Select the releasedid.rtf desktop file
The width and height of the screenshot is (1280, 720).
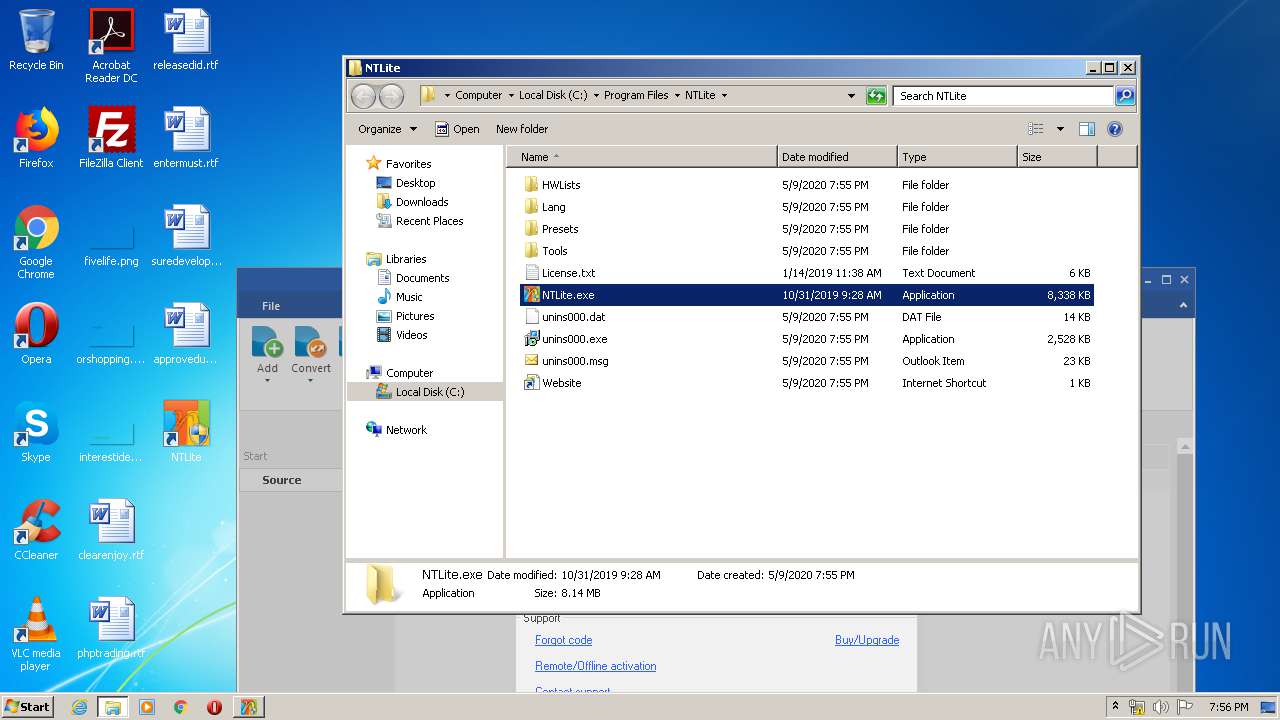coord(186,40)
